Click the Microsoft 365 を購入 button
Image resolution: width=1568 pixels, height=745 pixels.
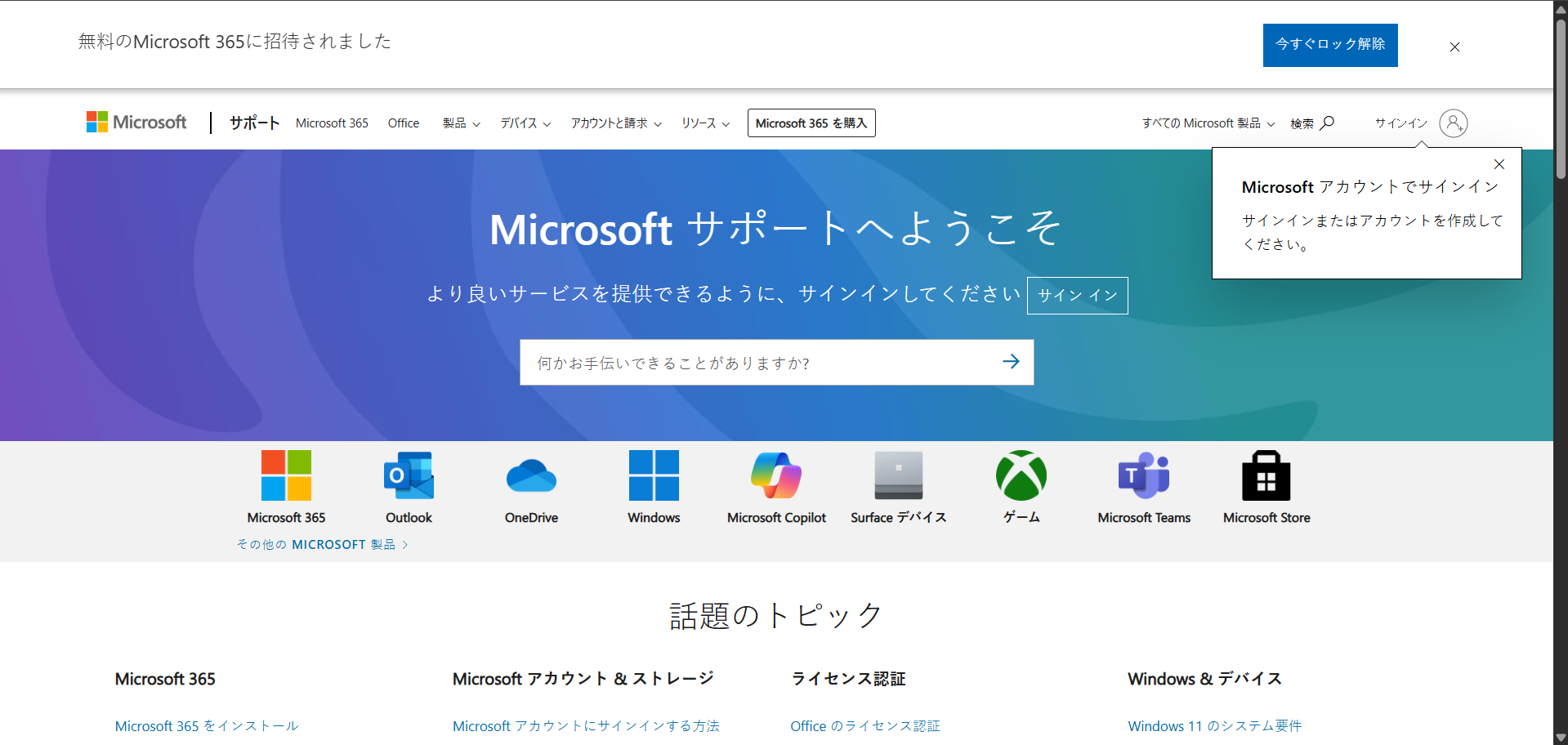(x=811, y=123)
